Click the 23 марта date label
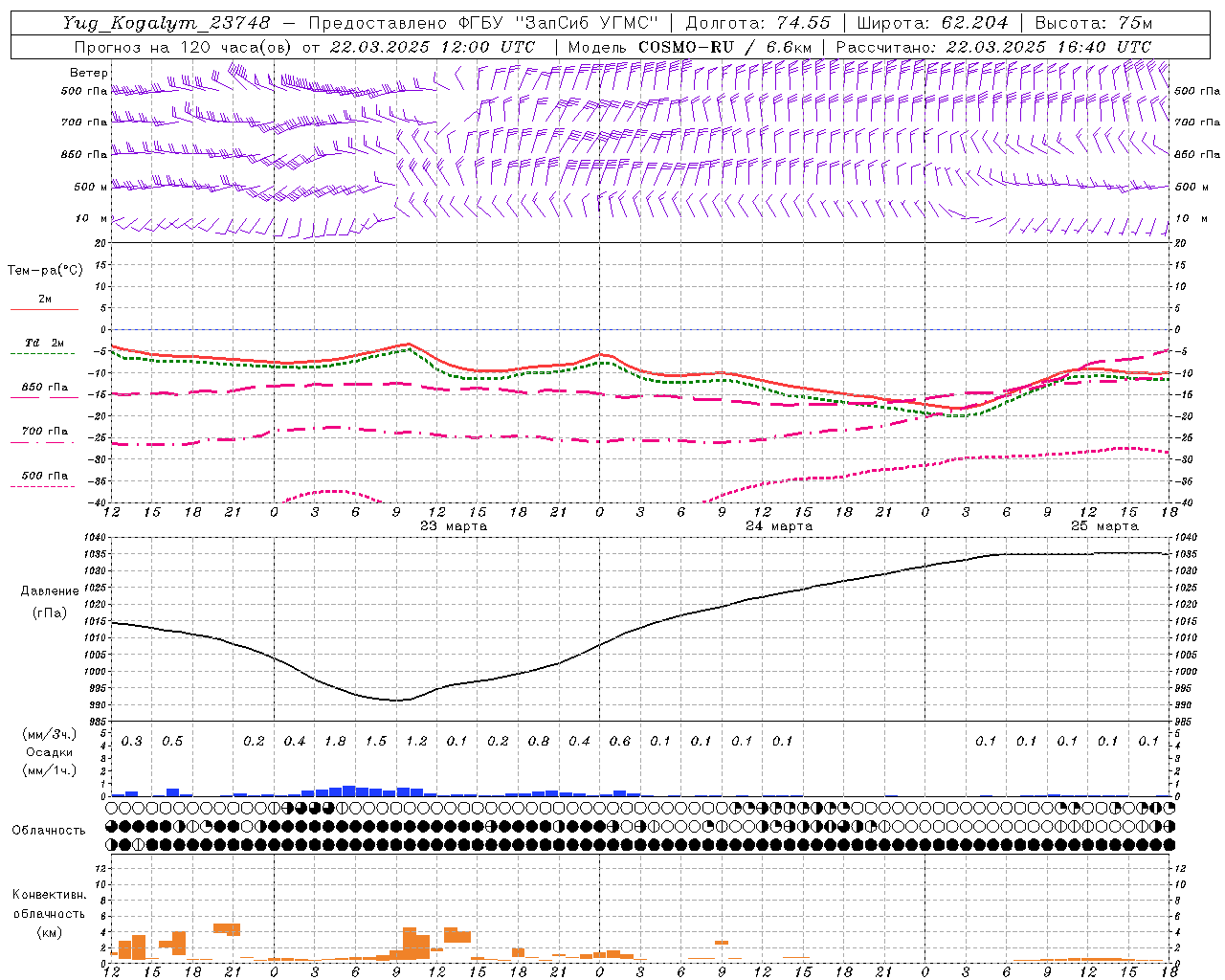 click(454, 526)
